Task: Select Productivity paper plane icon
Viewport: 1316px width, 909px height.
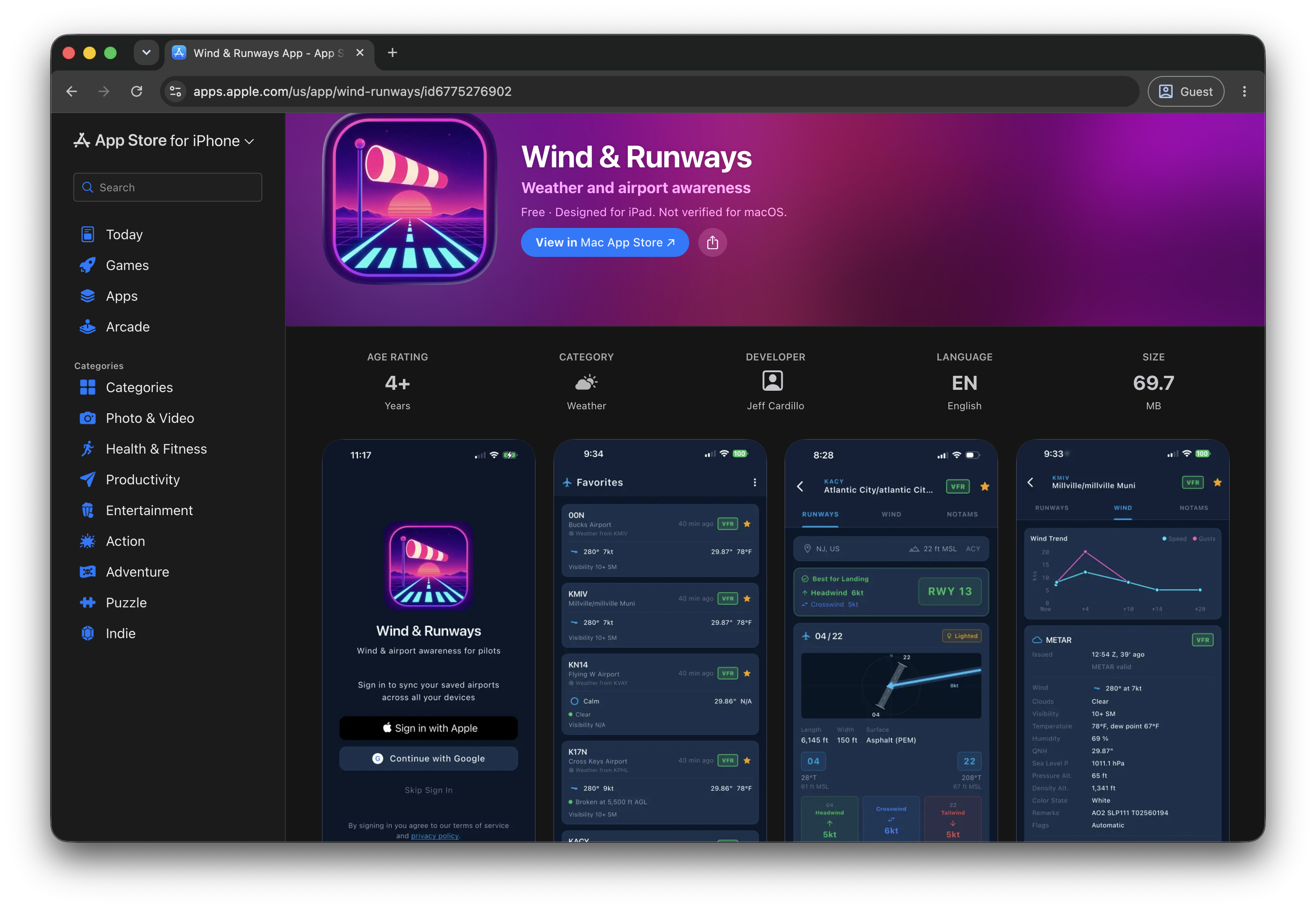Action: [x=87, y=479]
